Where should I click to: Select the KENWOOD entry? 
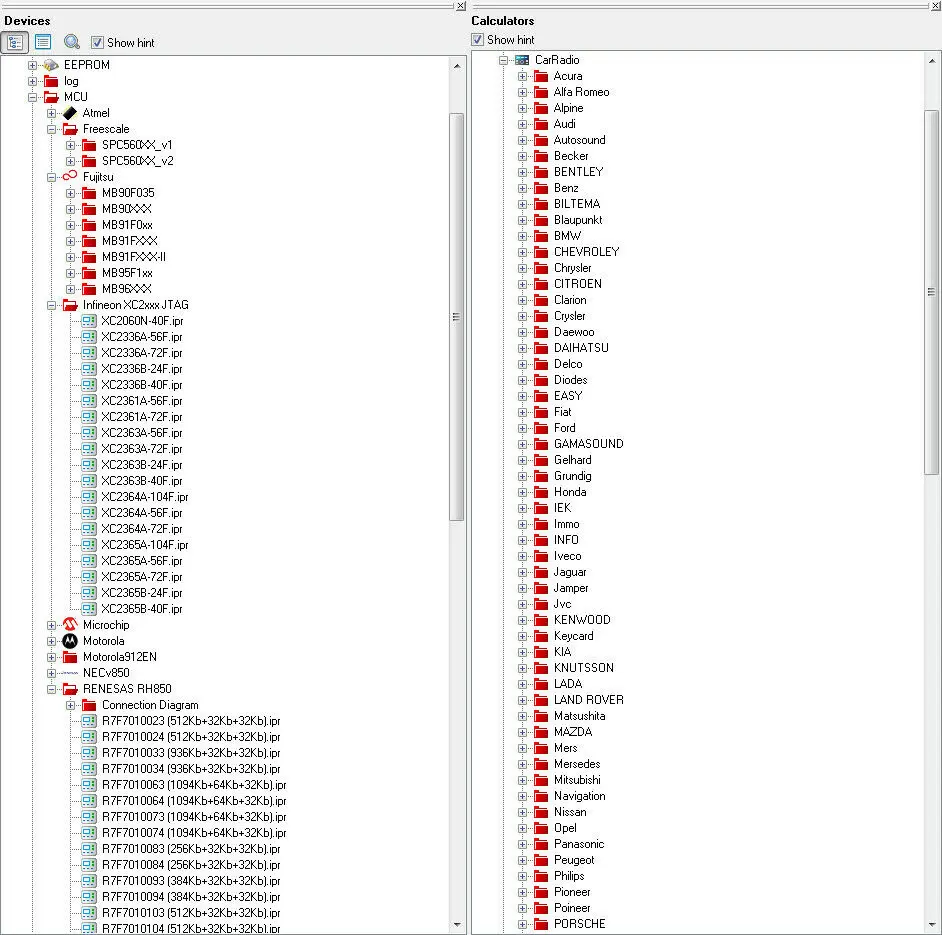click(x=582, y=620)
